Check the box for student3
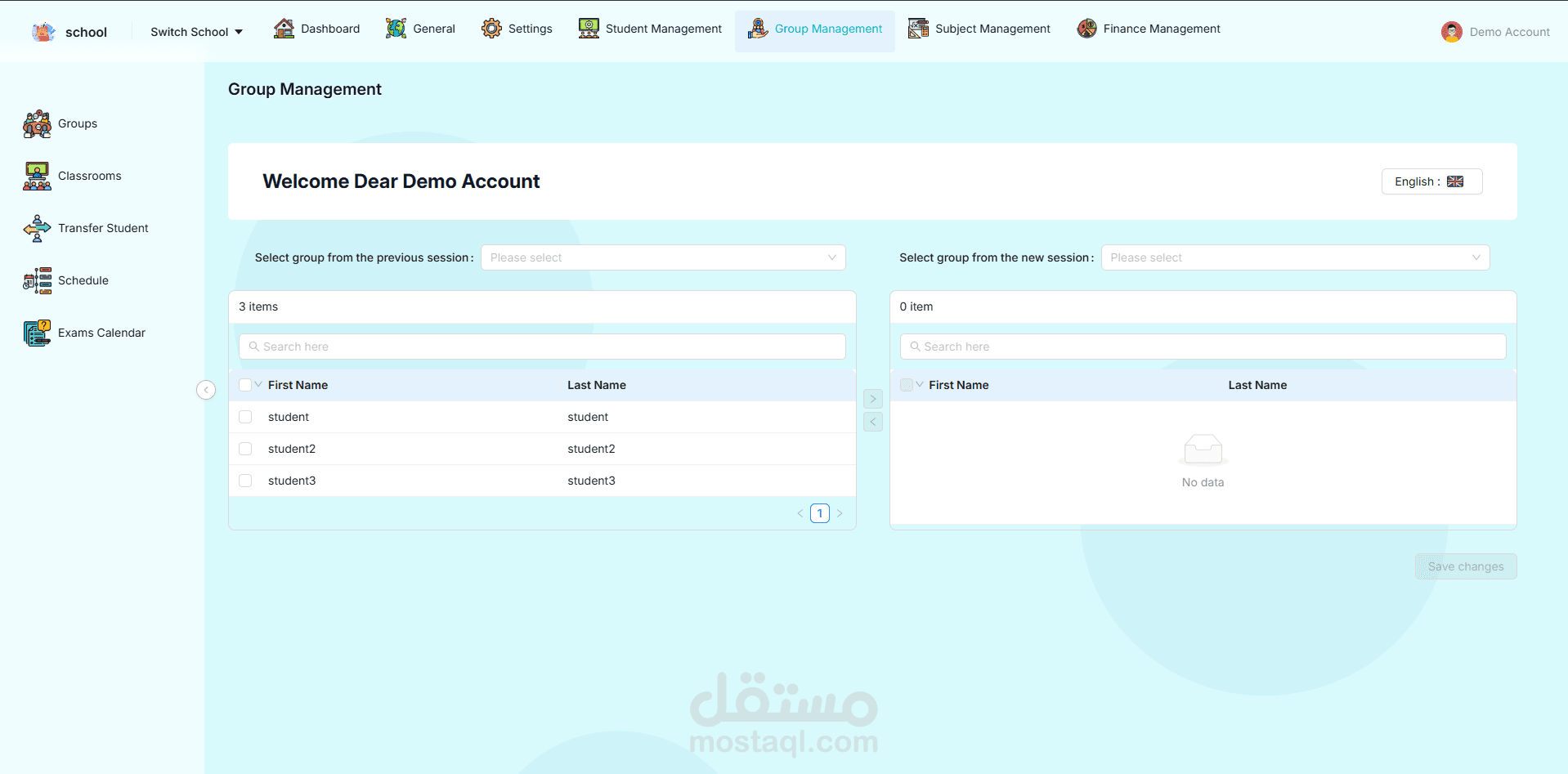This screenshot has width=1568, height=774. tap(245, 481)
